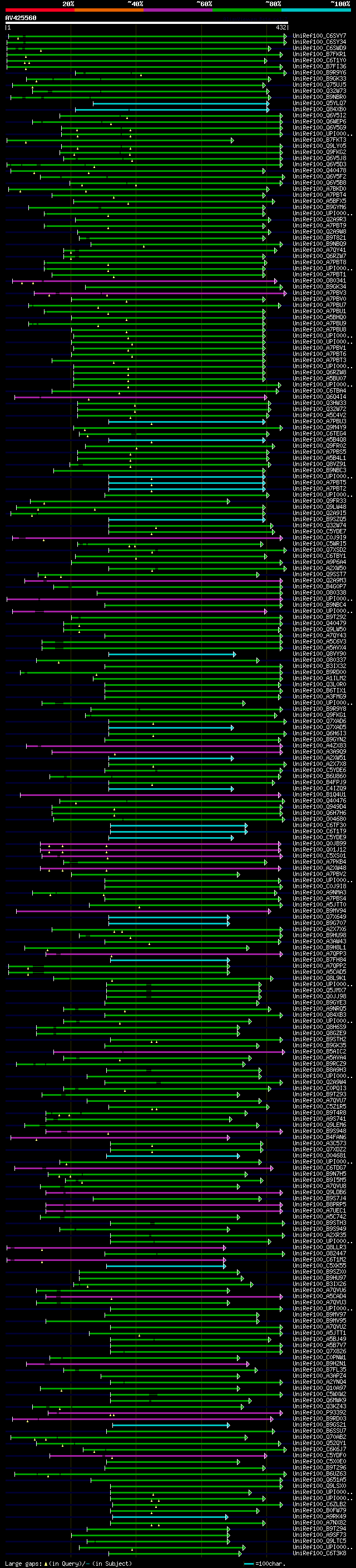Select UniRef100_Q8L9K1 in the hit list
The height and width of the screenshot is (1568, 356).
point(319,978)
